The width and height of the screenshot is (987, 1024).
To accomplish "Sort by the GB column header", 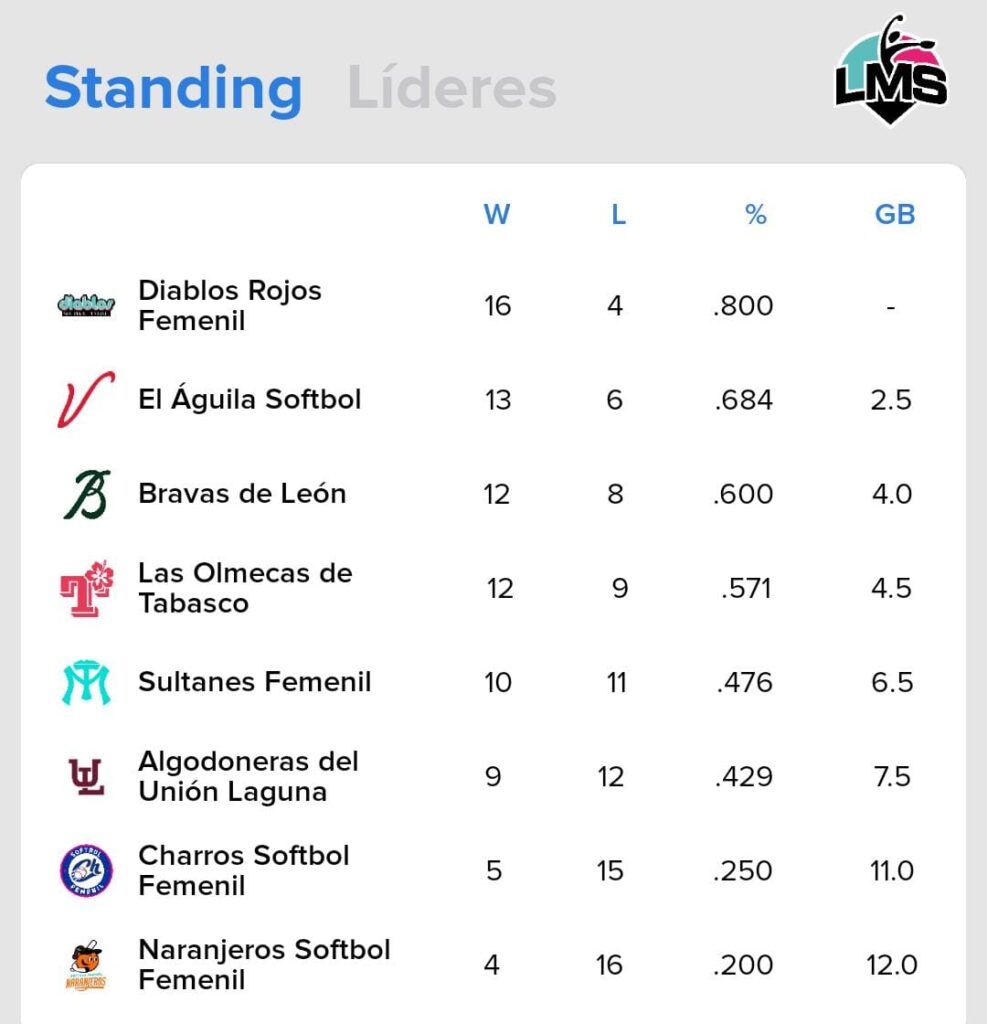I will 895,214.
